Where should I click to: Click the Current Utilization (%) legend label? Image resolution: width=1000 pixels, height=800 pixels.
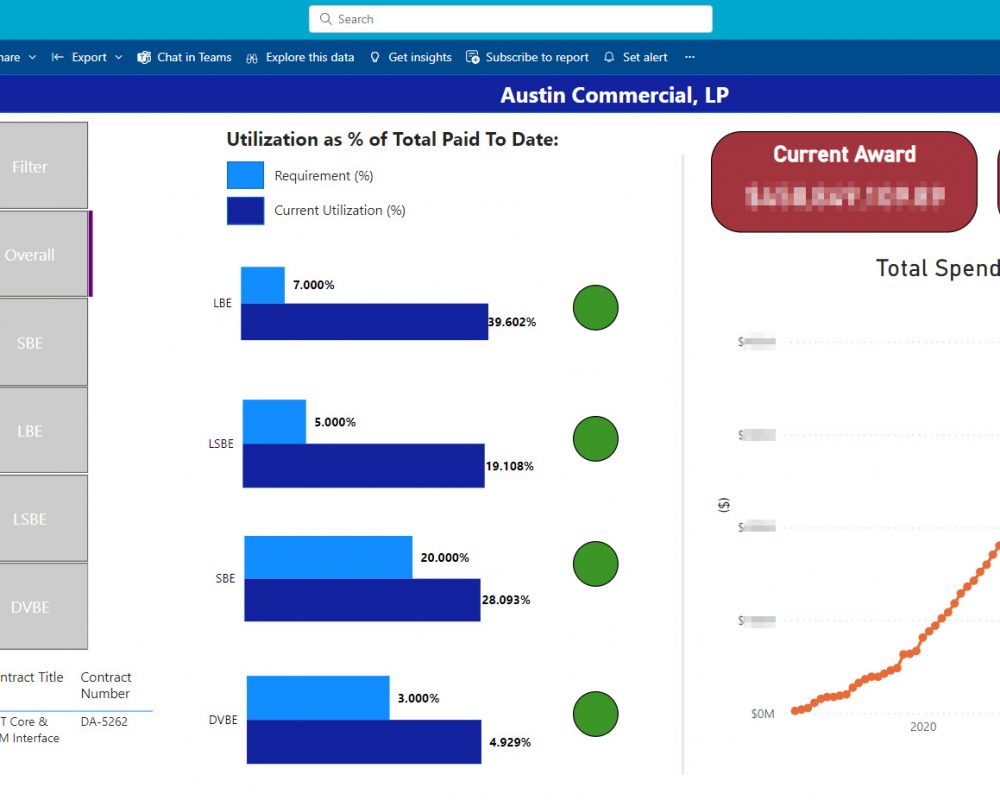coord(339,211)
